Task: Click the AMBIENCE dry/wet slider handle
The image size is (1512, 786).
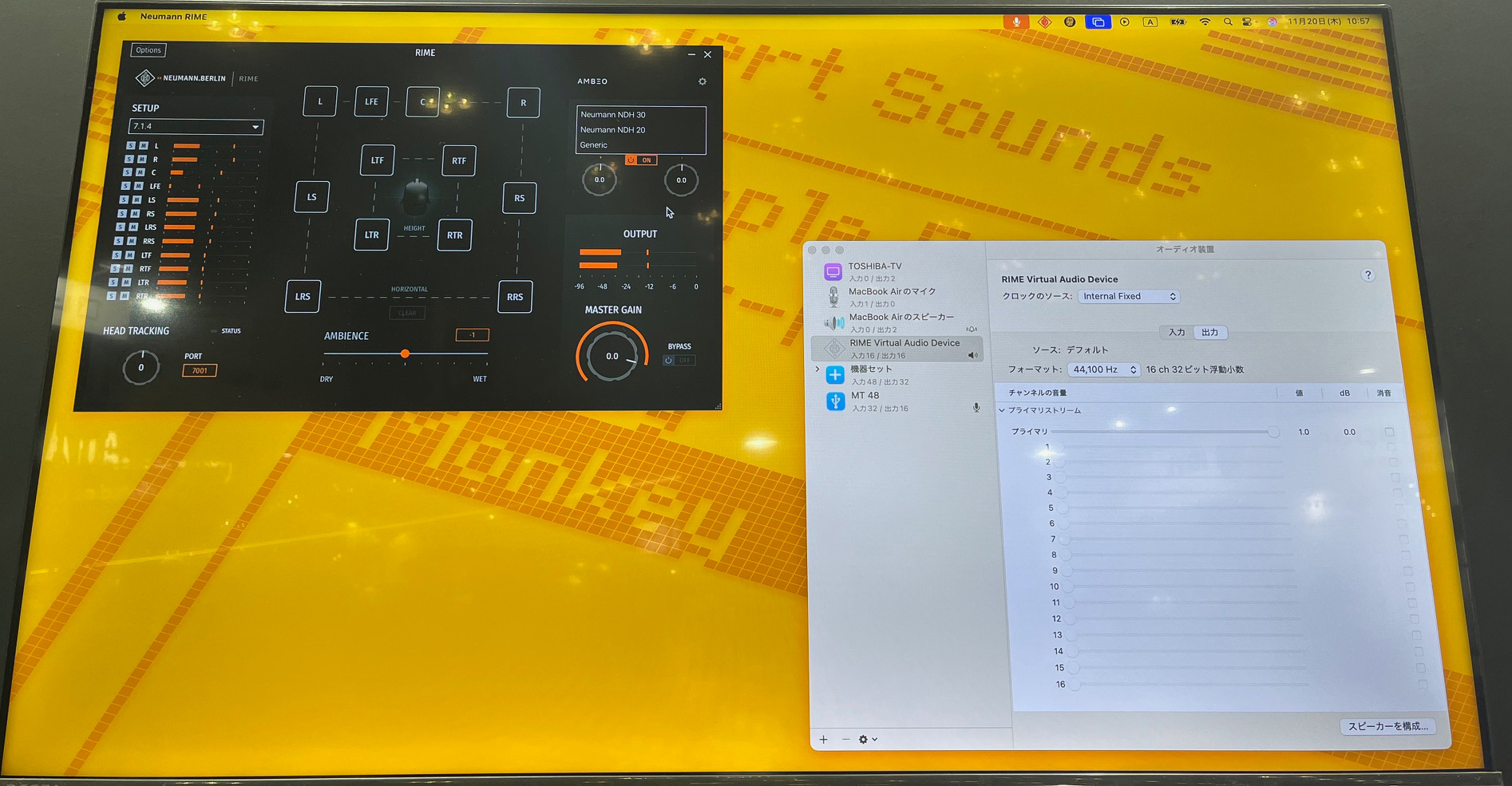Action: click(x=405, y=354)
